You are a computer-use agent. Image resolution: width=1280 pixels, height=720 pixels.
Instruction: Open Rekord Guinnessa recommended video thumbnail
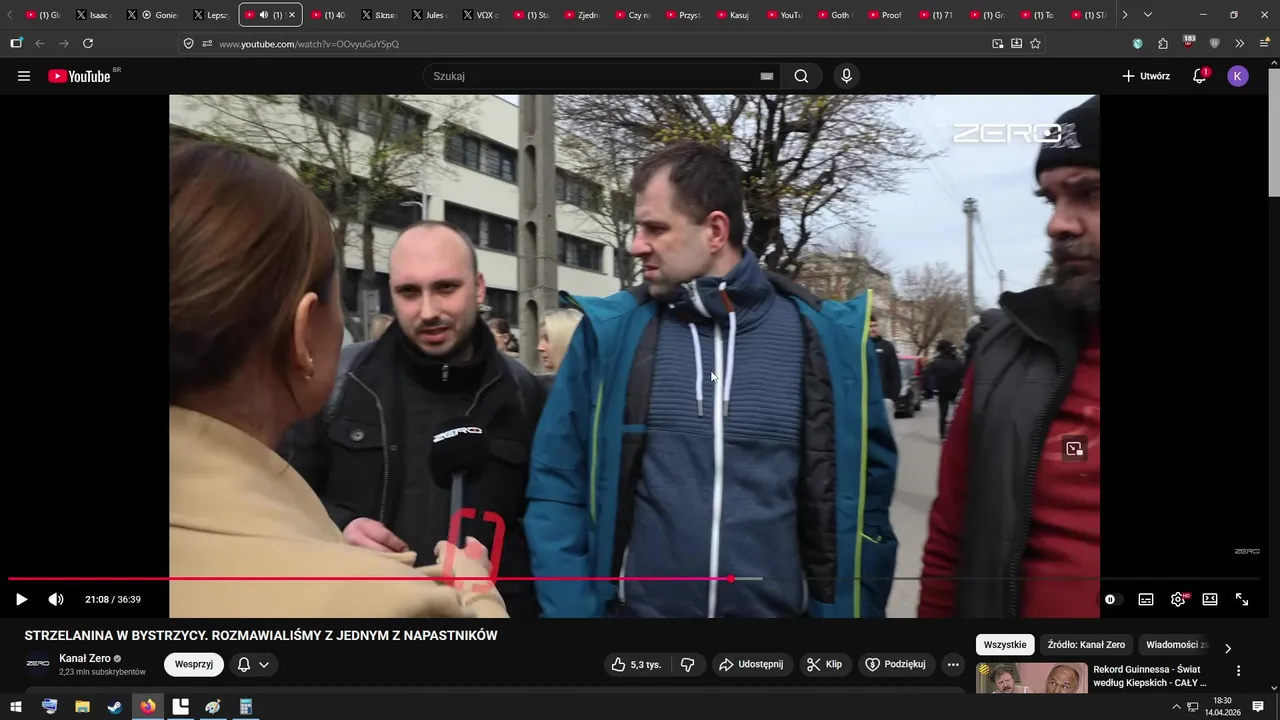[x=1031, y=678]
